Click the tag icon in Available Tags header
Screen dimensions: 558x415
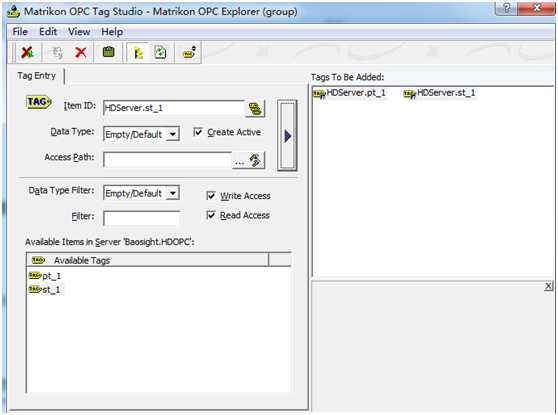click(38, 260)
